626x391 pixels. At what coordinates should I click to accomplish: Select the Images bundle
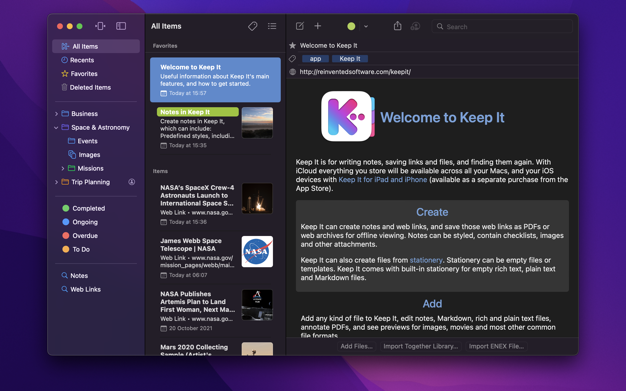tap(89, 155)
